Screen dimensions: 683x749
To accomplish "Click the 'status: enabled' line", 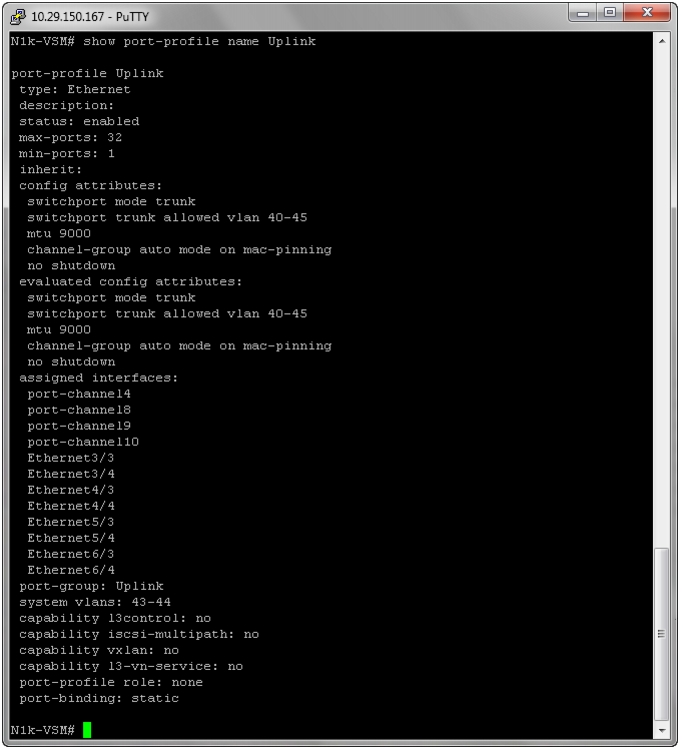I will [x=79, y=121].
